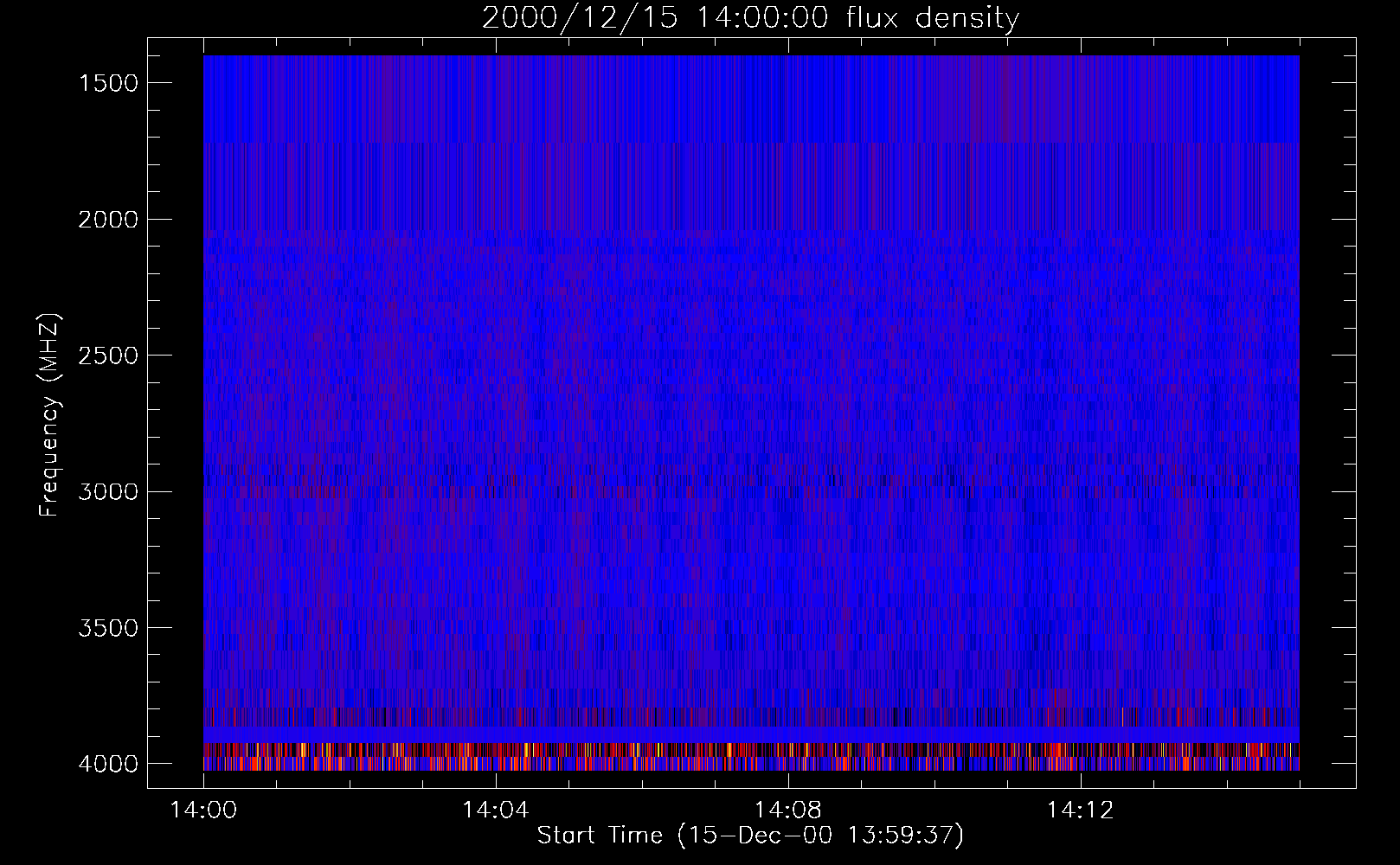Click the 3000 frequency tick label
This screenshot has width=1400, height=865.
108,492
